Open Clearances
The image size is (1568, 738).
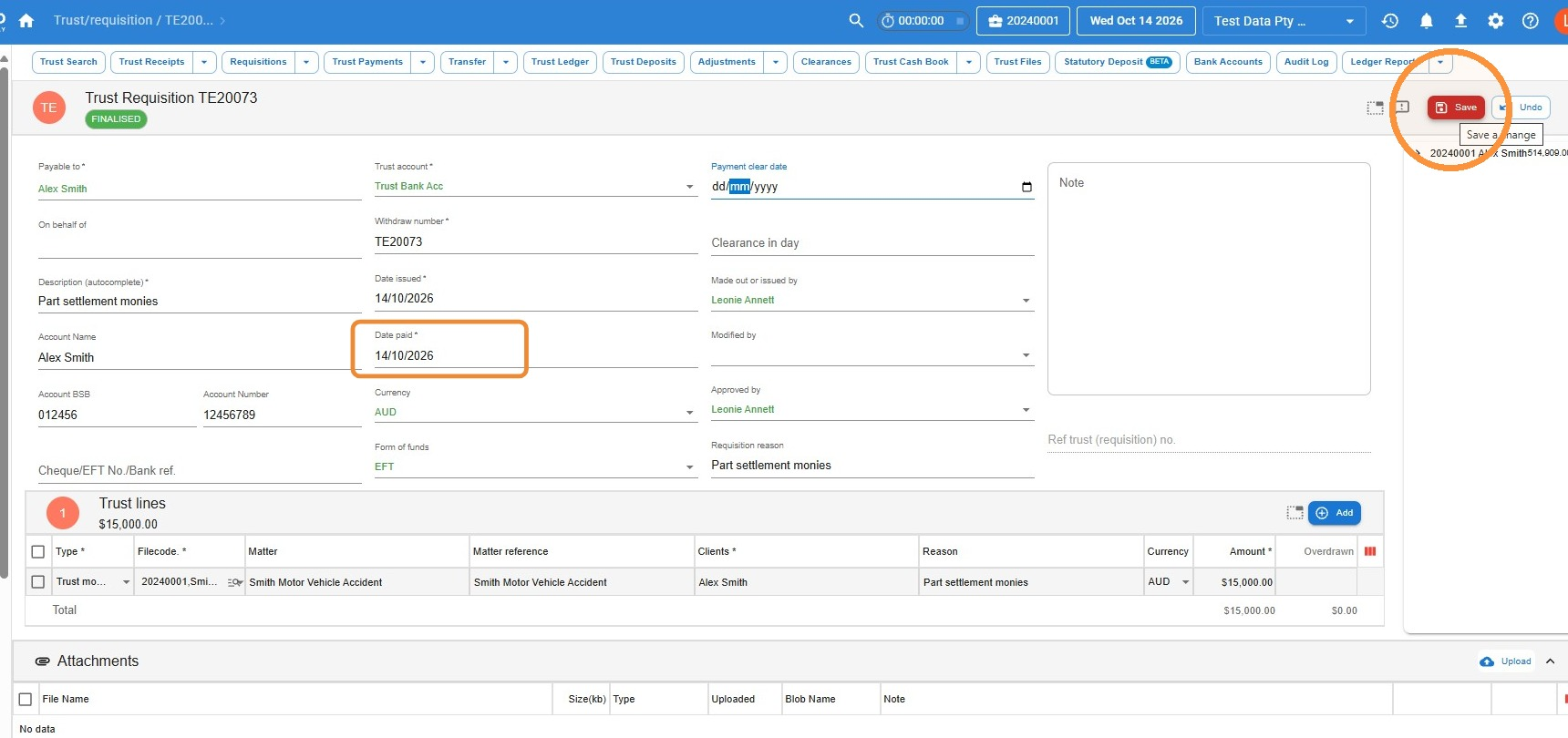[x=826, y=62]
